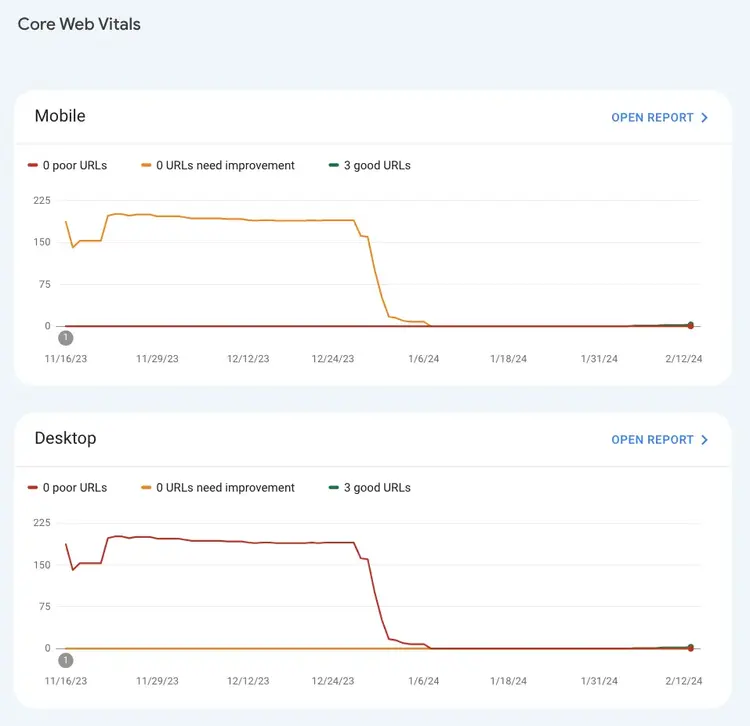750x726 pixels.
Task: Open the Desktop Core Web Vitals report
Action: pyautogui.click(x=659, y=440)
